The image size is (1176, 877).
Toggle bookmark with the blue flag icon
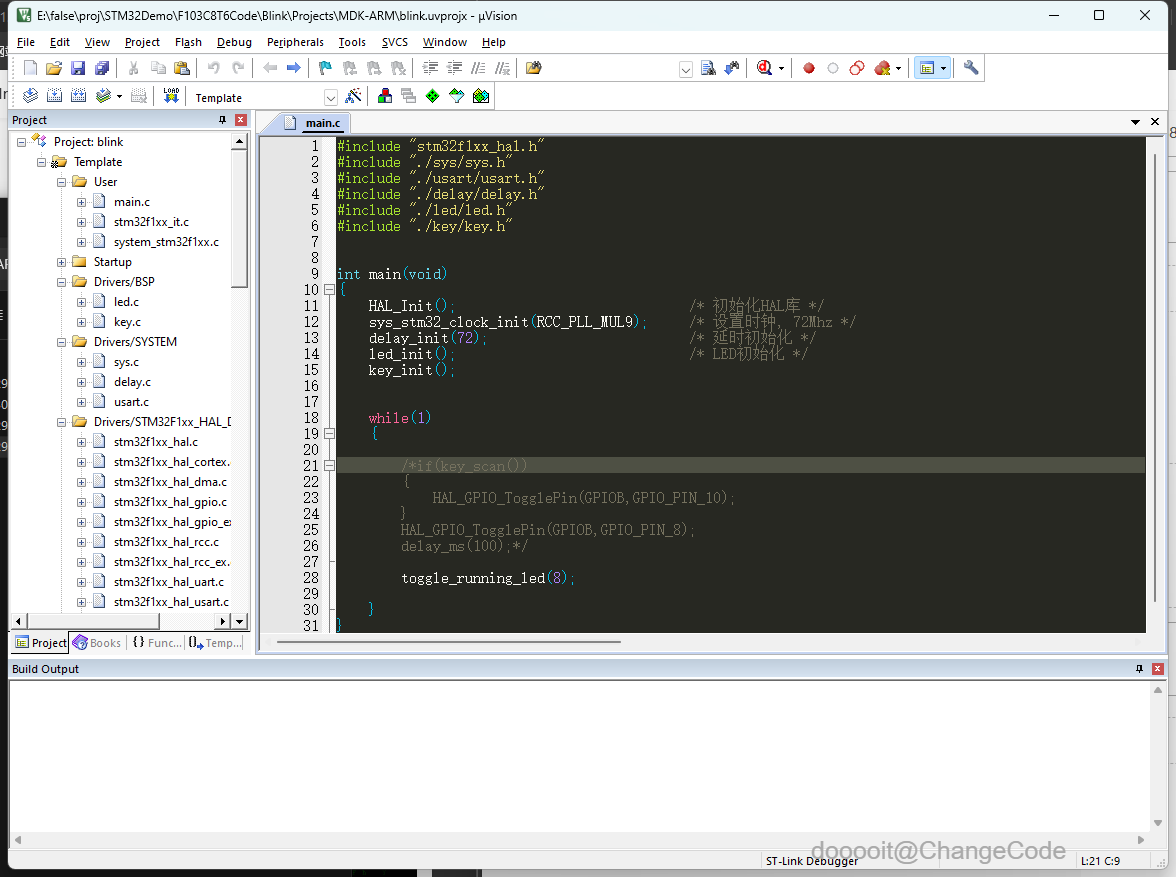pos(325,68)
